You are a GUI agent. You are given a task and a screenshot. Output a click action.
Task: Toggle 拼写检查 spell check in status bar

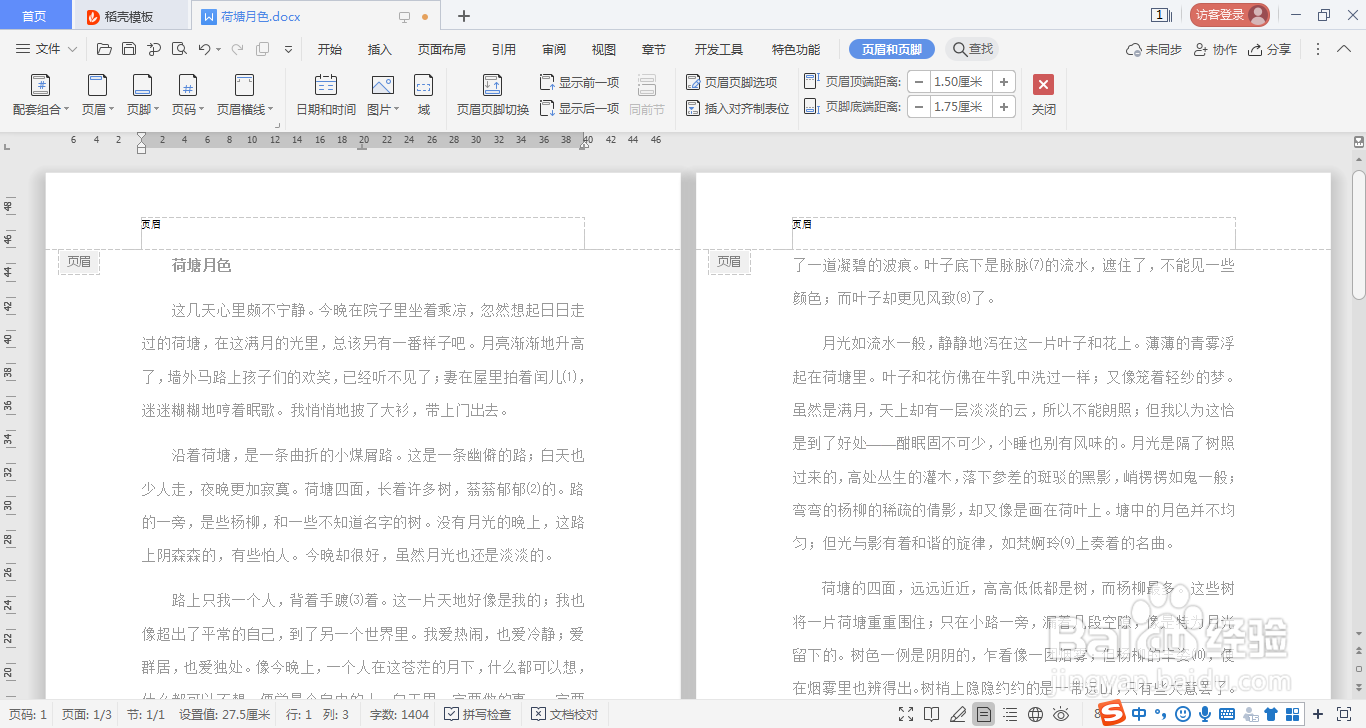[x=479, y=714]
